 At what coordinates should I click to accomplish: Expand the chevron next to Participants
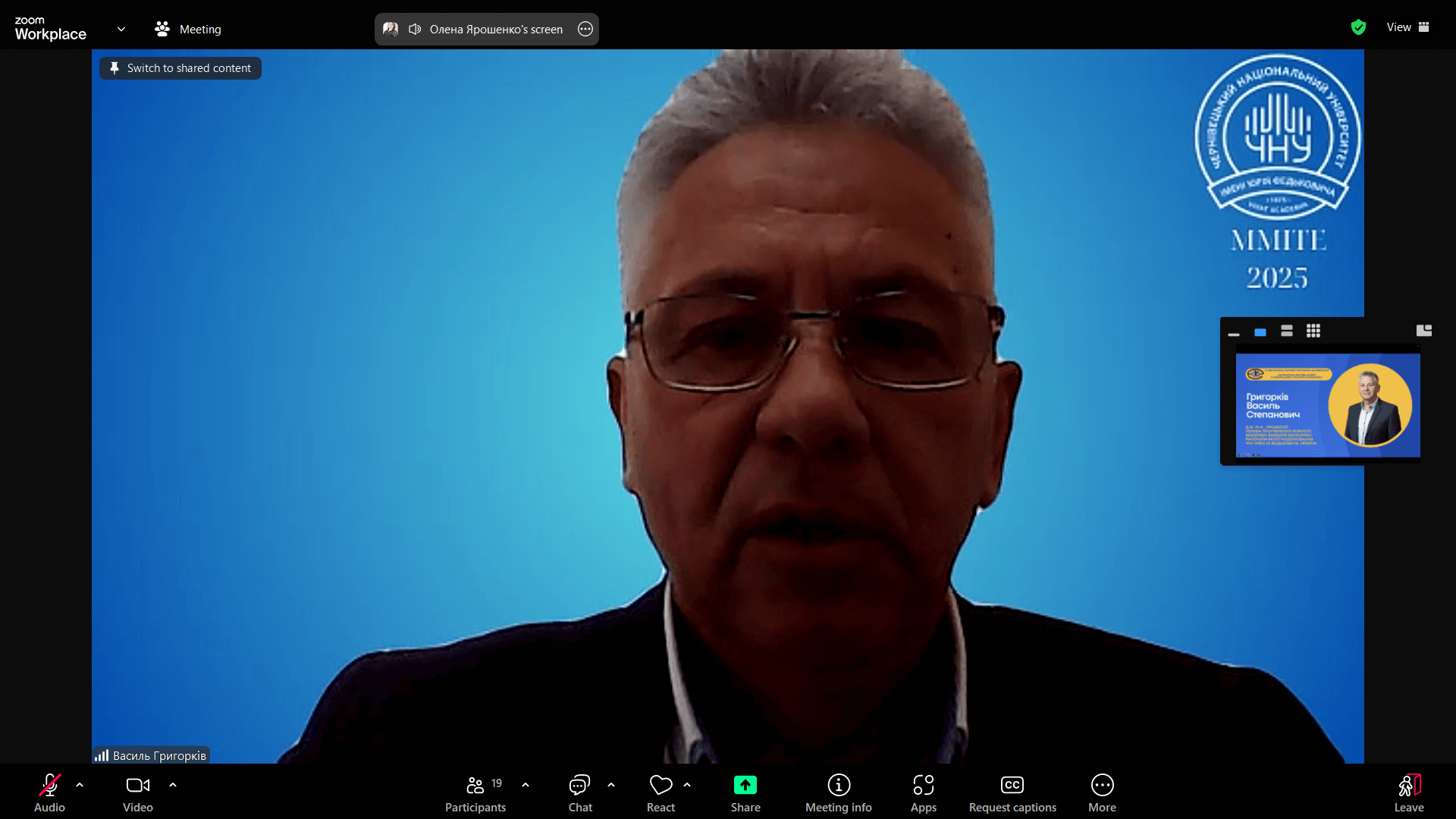[x=526, y=785]
